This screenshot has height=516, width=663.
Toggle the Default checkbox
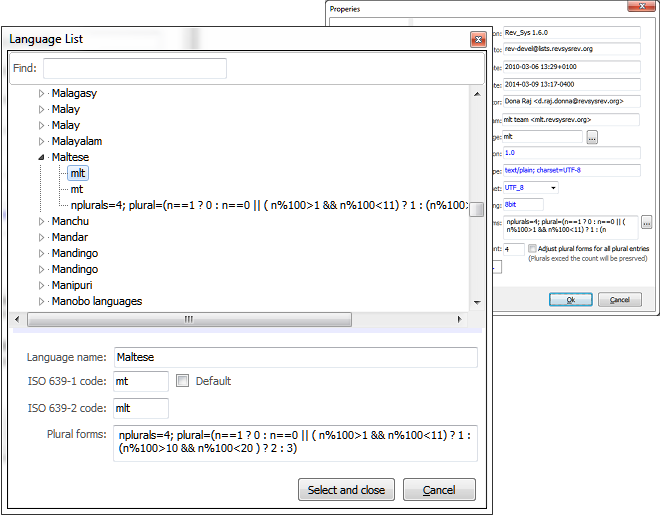pyautogui.click(x=182, y=381)
